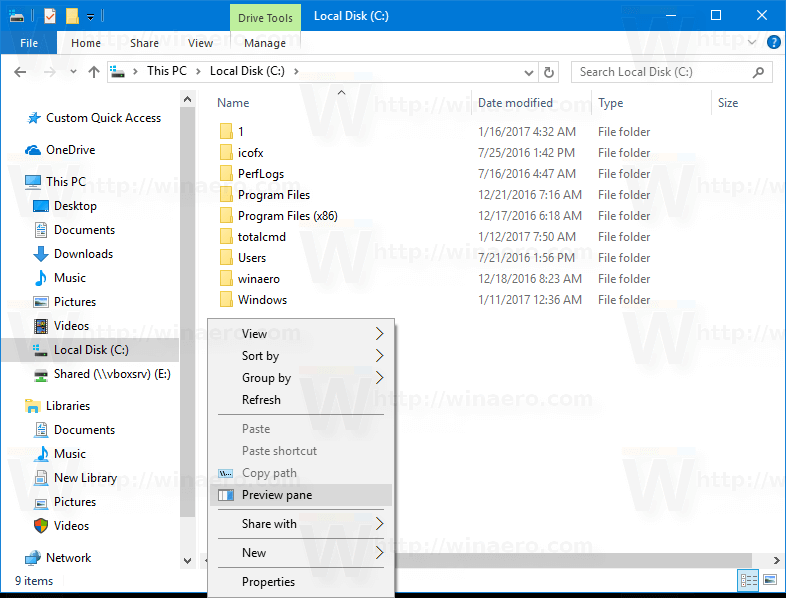The width and height of the screenshot is (786, 598).
Task: Click navigation pane scrollbar down arrow
Action: [x=187, y=561]
